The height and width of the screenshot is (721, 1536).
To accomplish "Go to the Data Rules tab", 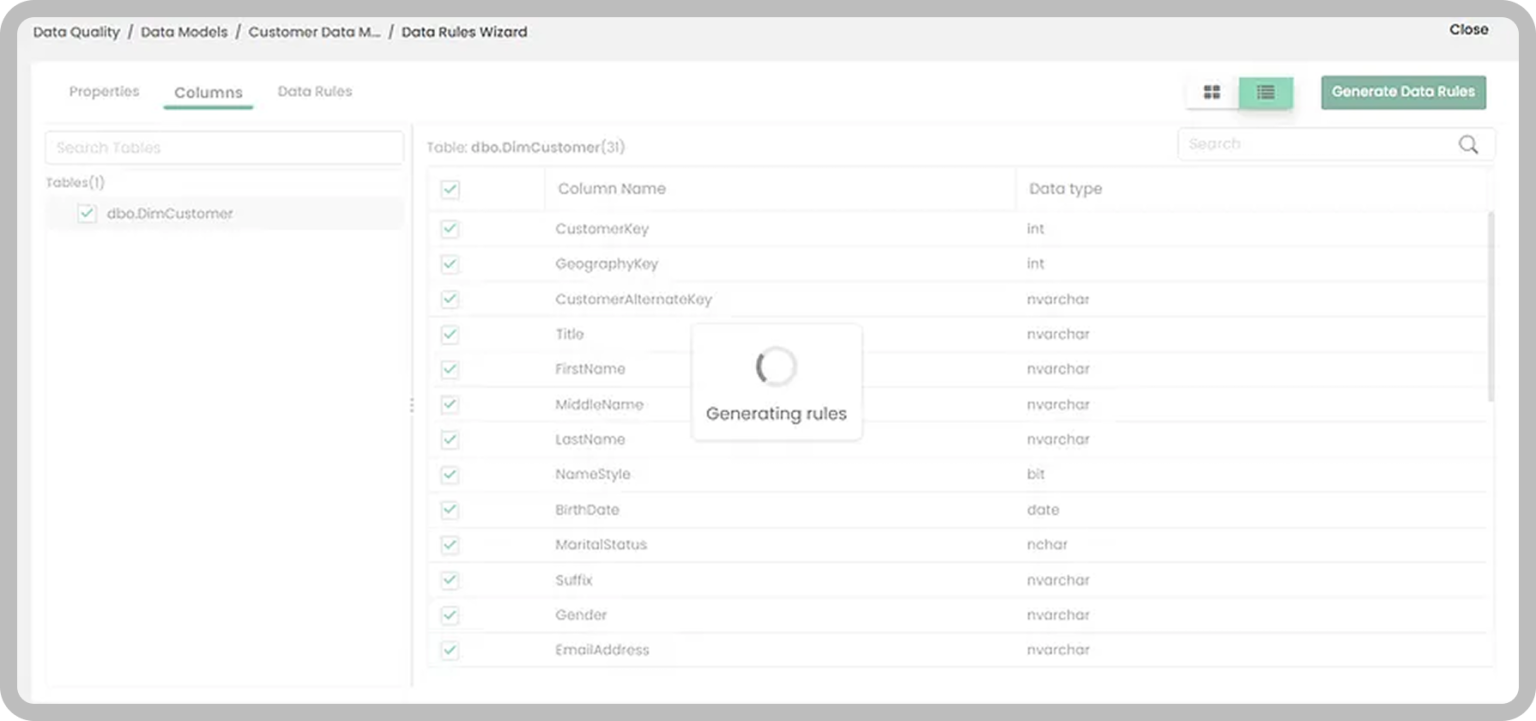I will coord(315,91).
